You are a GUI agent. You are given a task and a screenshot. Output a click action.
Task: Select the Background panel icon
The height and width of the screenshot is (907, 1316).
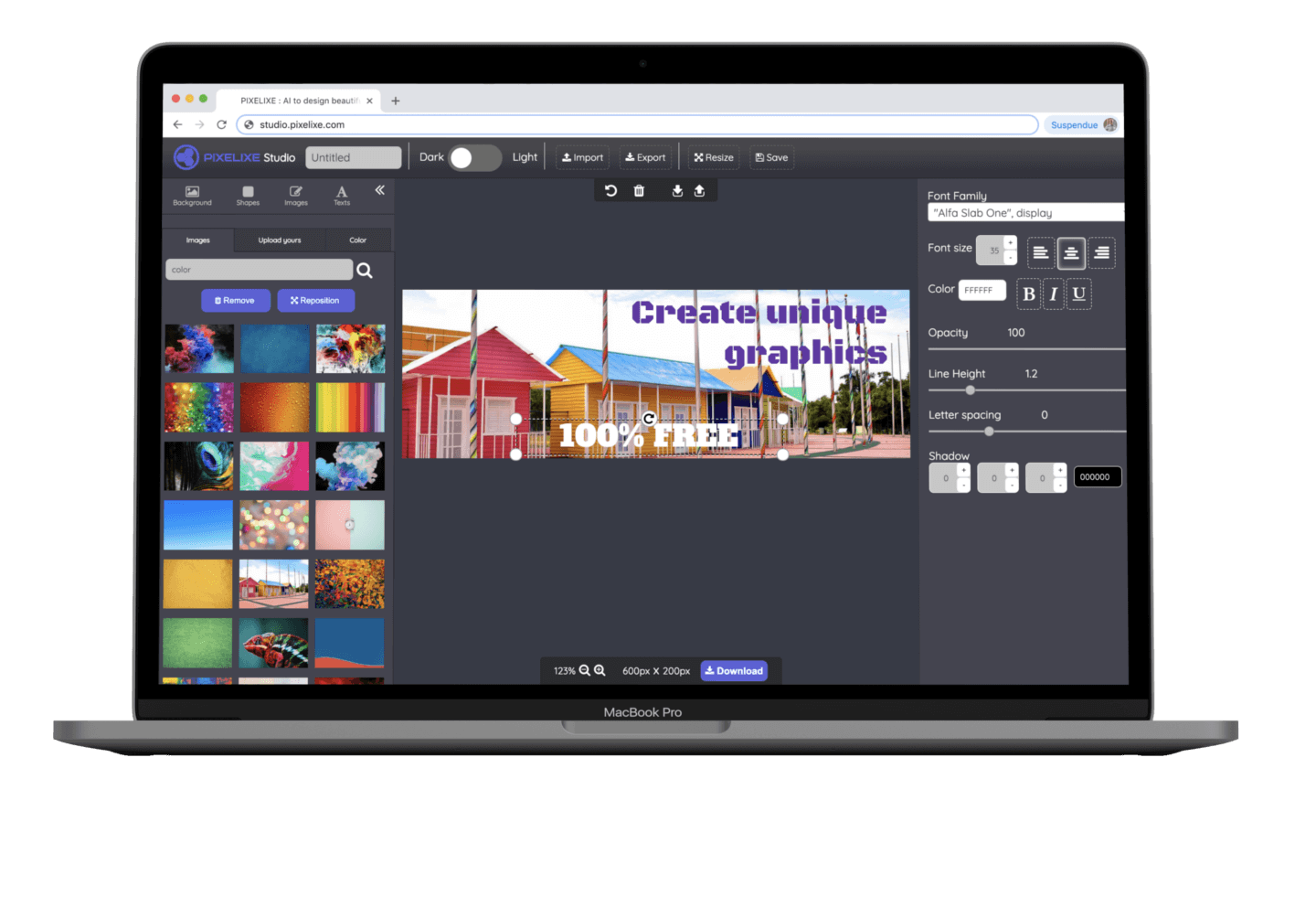click(192, 195)
